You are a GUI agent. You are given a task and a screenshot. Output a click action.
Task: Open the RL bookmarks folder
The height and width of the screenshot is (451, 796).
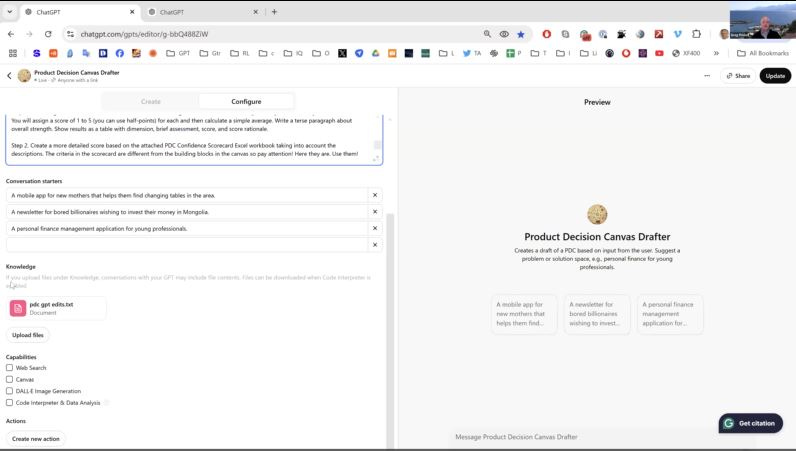point(240,53)
